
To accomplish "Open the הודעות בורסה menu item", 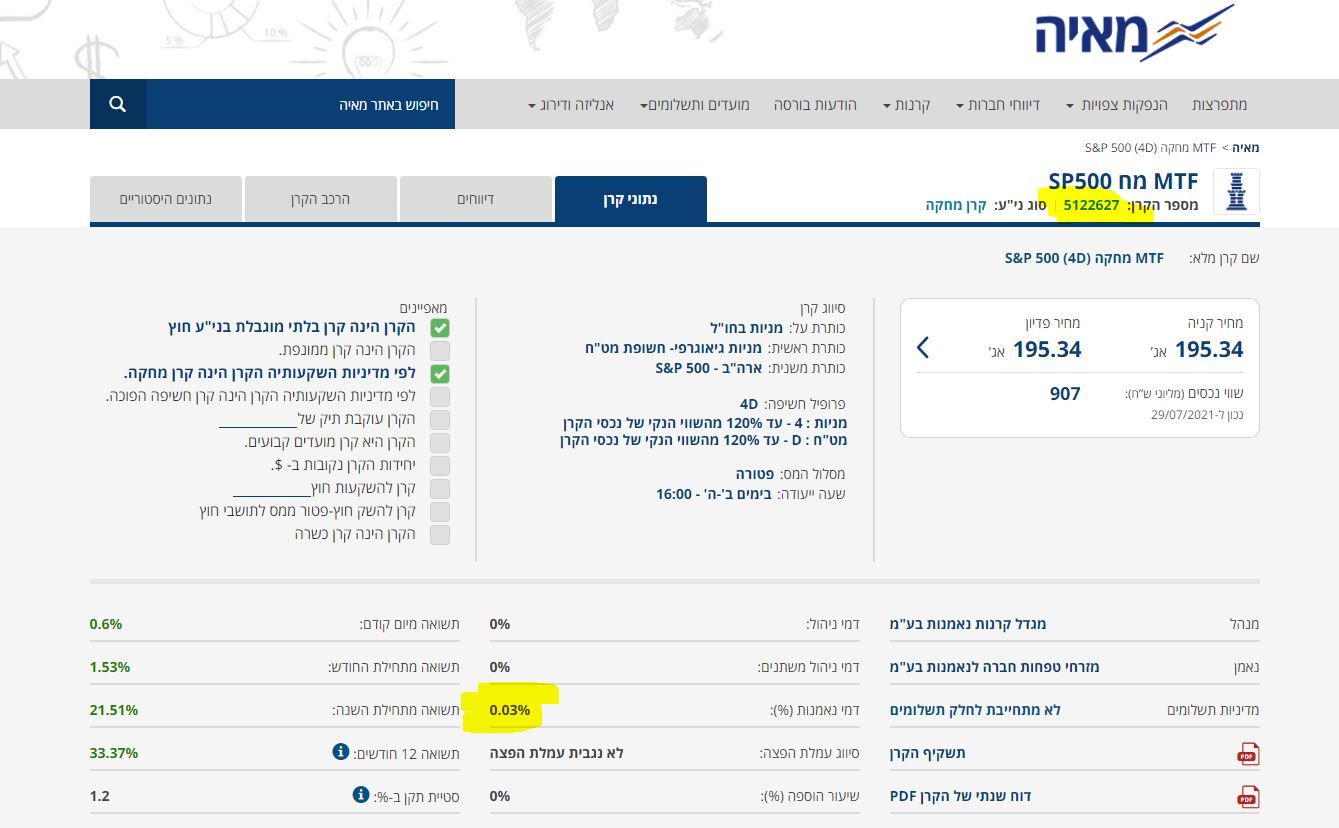I will click(x=815, y=105).
